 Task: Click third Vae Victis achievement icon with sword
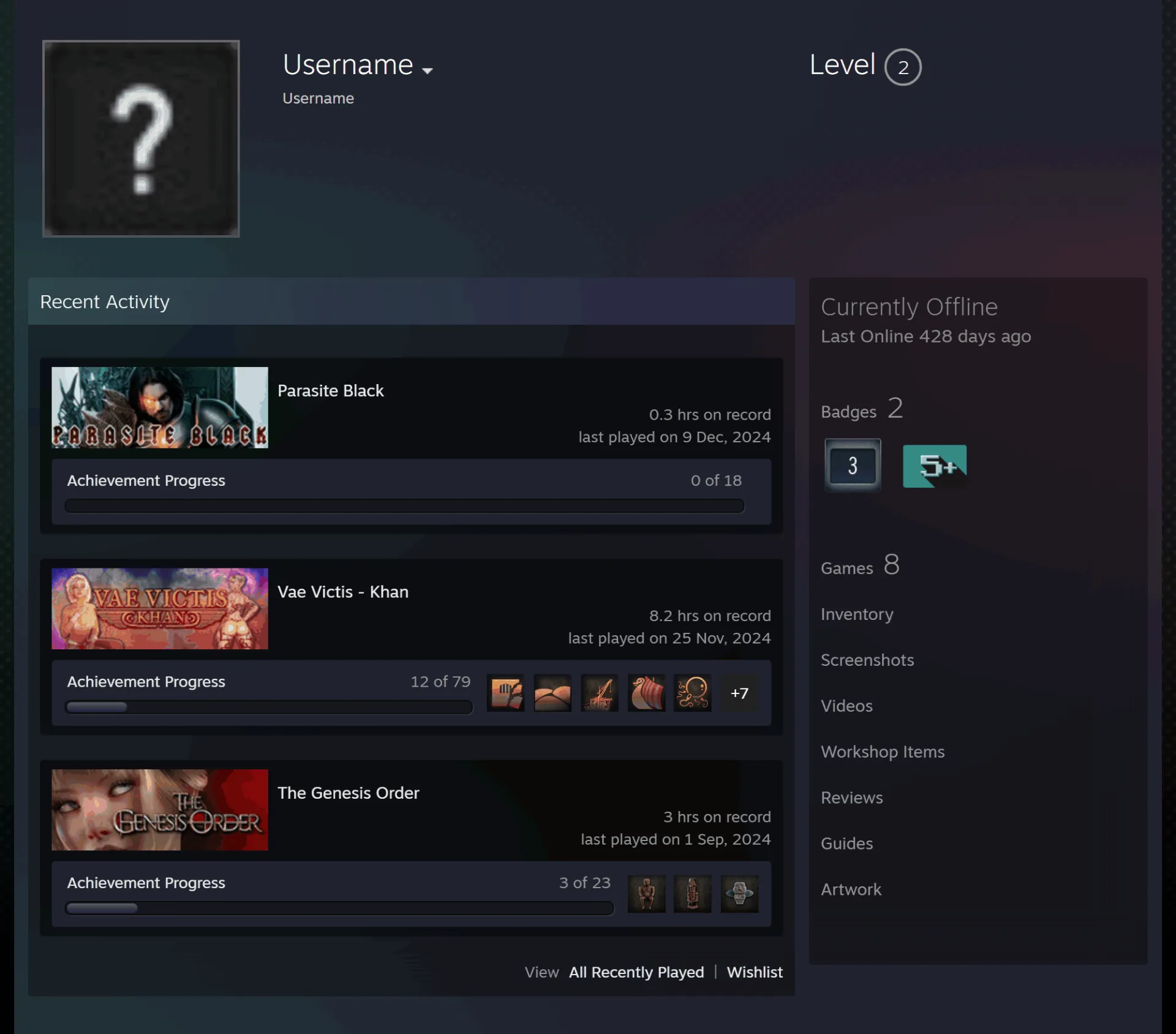(600, 693)
